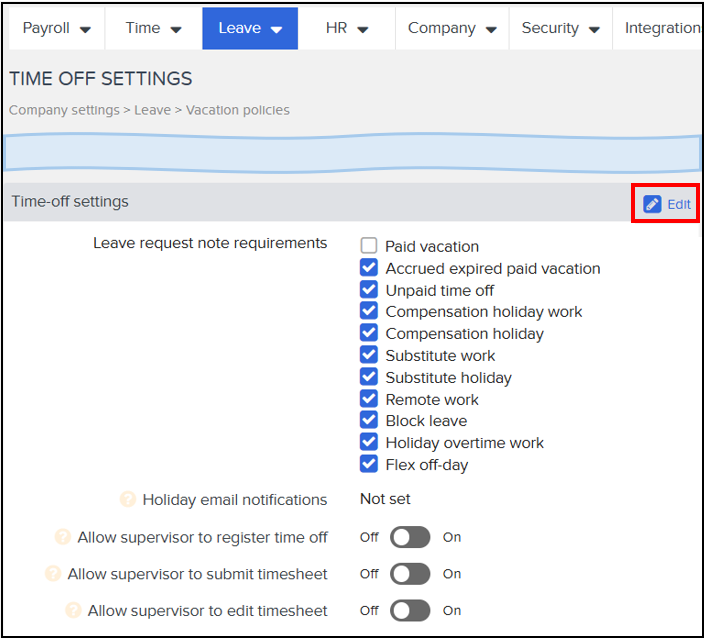Viewport: 704px width, 638px height.
Task: Open the Leave menu
Action: tap(250, 28)
